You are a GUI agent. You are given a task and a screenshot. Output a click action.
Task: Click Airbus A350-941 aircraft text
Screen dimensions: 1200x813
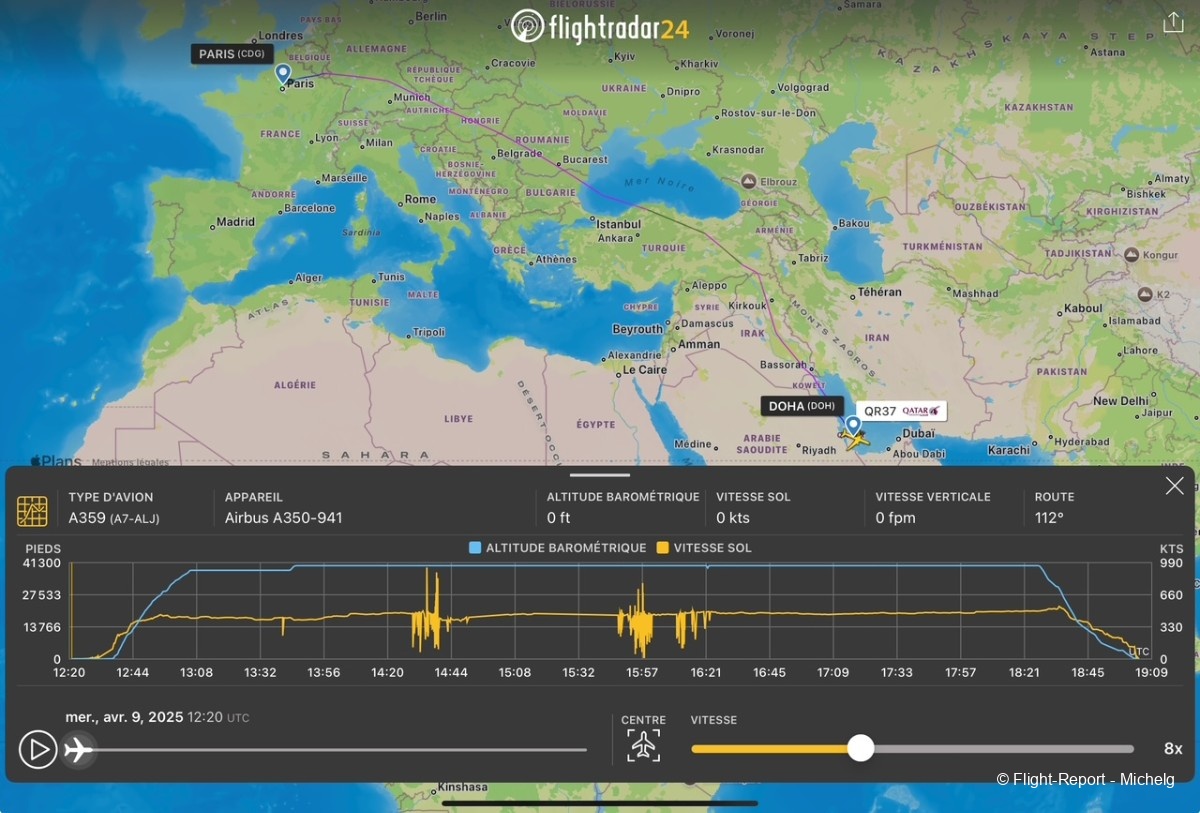click(283, 518)
